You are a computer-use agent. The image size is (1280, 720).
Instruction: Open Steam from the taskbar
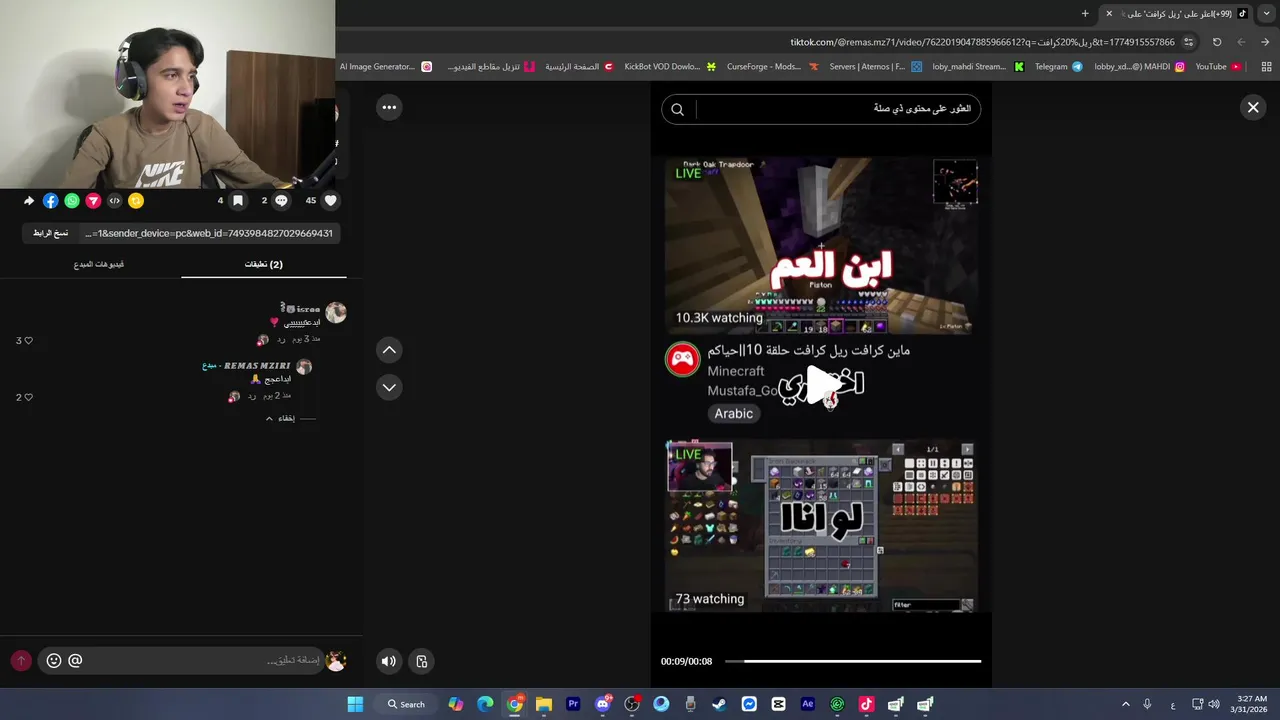coord(719,704)
